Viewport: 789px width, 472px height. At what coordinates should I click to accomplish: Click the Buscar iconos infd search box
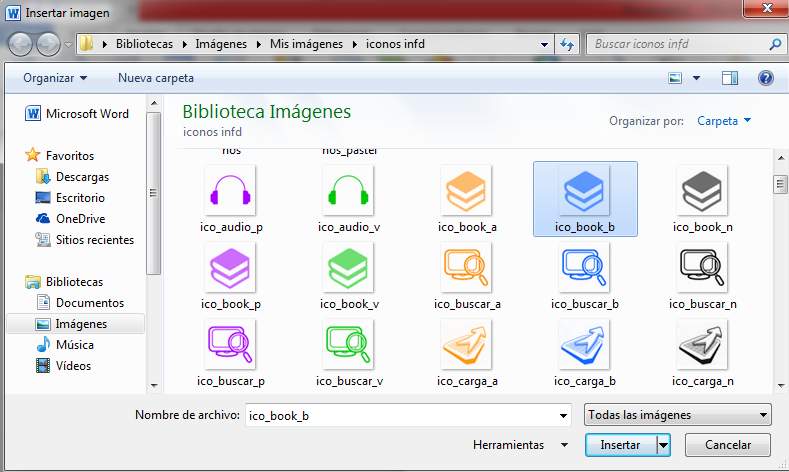(x=678, y=44)
